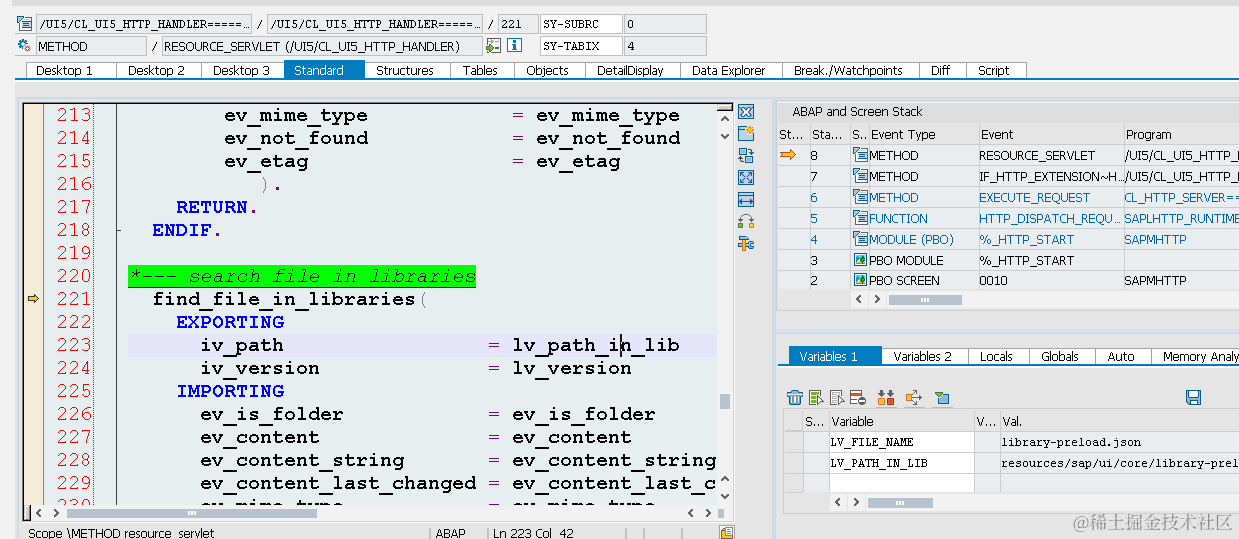Open the Structures tab
1239x539 pixels.
[x=405, y=70]
